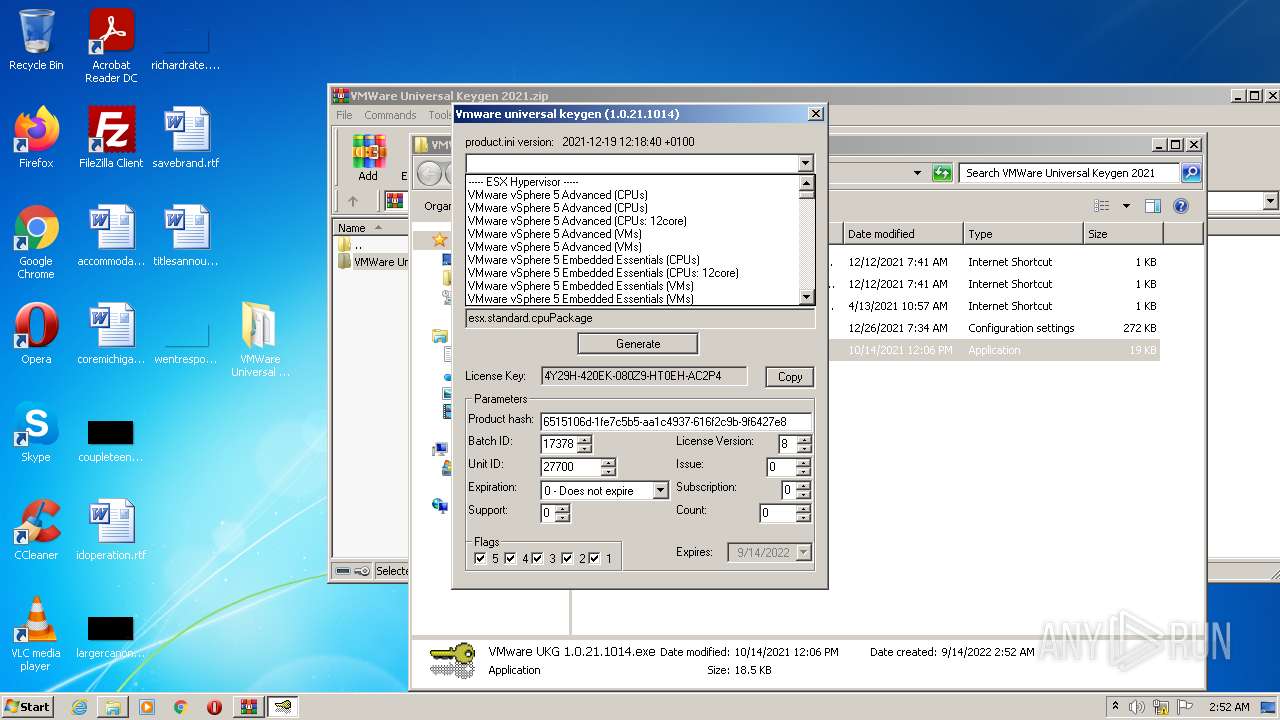The image size is (1280, 720).
Task: Open WinRAR path dropdown at right edge
Action: 1271,201
